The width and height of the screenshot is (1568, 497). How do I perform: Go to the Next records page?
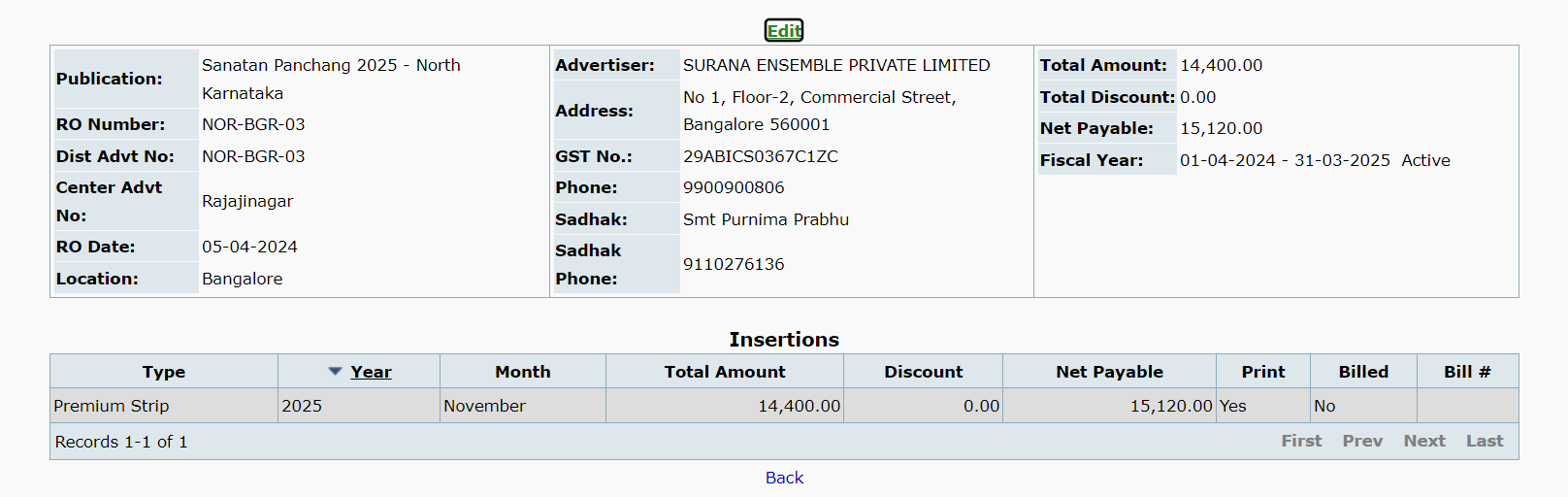tap(1423, 441)
